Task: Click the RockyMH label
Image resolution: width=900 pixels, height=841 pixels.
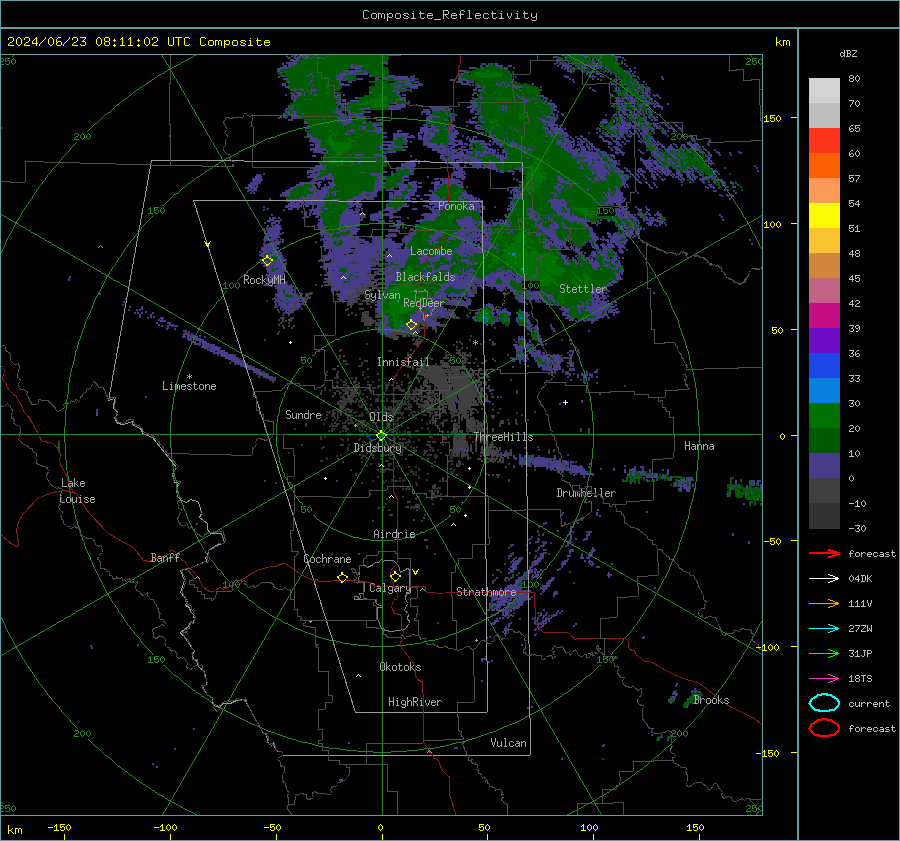Action: pos(264,280)
